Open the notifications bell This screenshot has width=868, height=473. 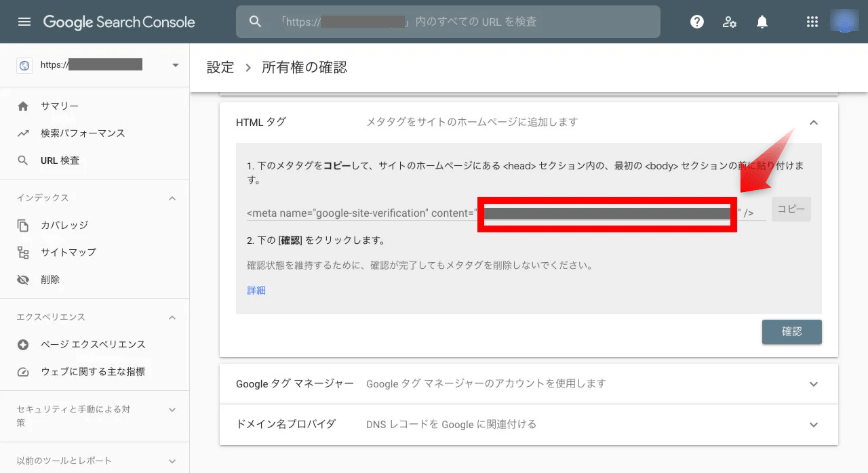[762, 22]
